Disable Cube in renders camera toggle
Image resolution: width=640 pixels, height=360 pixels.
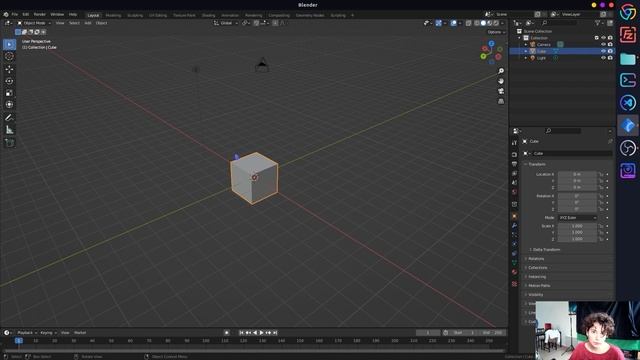click(x=610, y=51)
